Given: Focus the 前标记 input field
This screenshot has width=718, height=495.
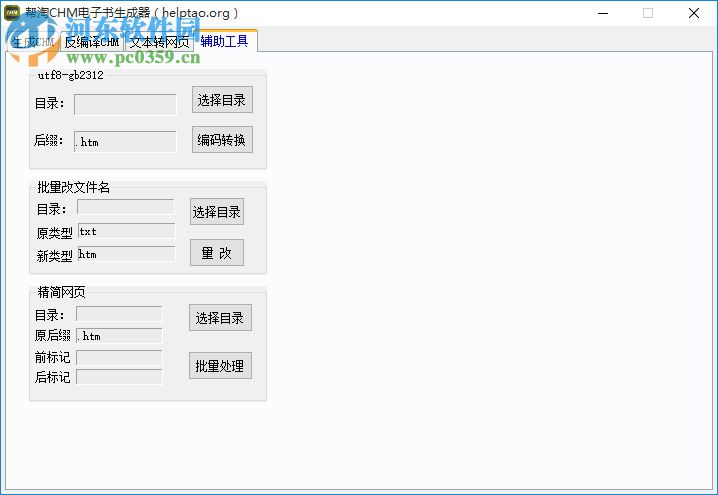Looking at the screenshot, I should (119, 358).
